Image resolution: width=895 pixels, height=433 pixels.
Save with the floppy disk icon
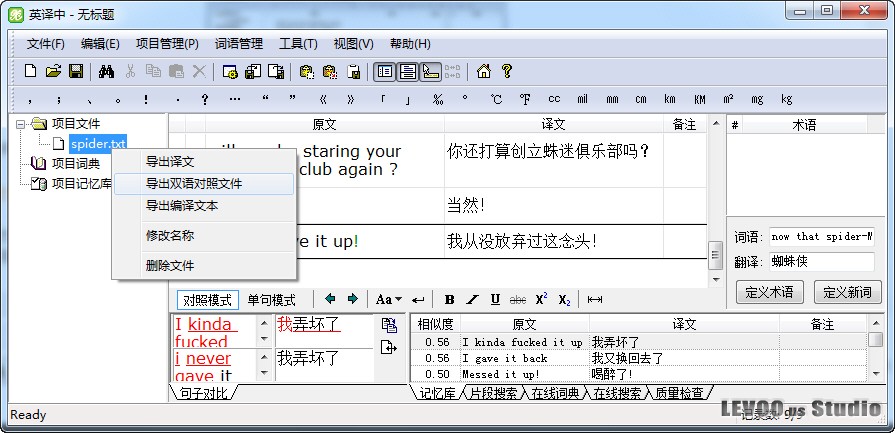pos(76,71)
